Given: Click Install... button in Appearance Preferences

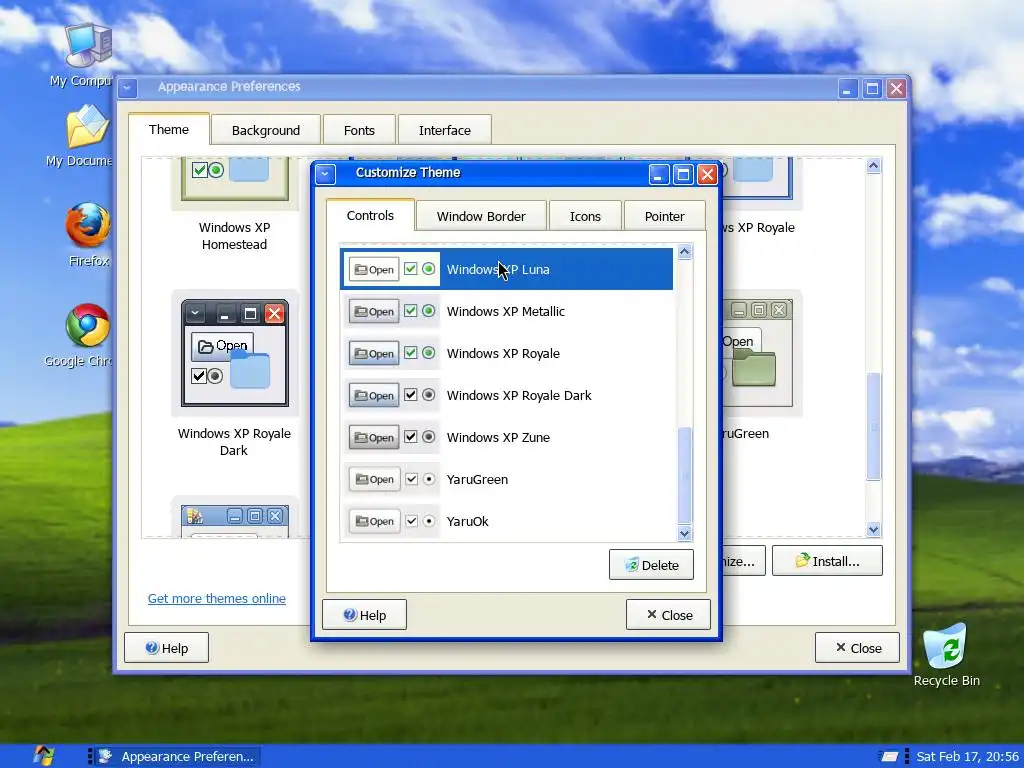Looking at the screenshot, I should [x=827, y=561].
